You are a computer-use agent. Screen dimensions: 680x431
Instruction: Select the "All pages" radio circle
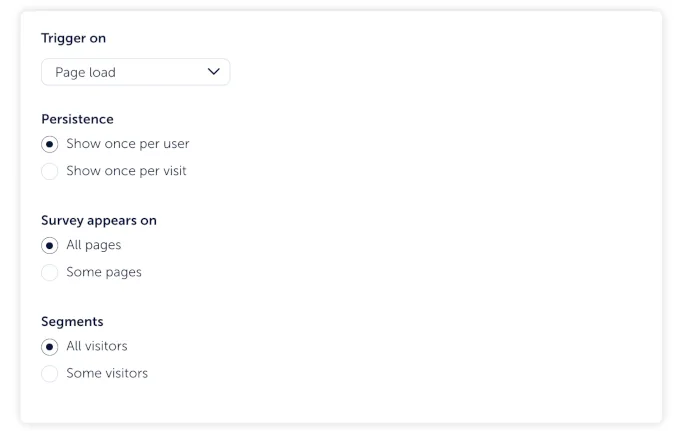pyautogui.click(x=50, y=245)
